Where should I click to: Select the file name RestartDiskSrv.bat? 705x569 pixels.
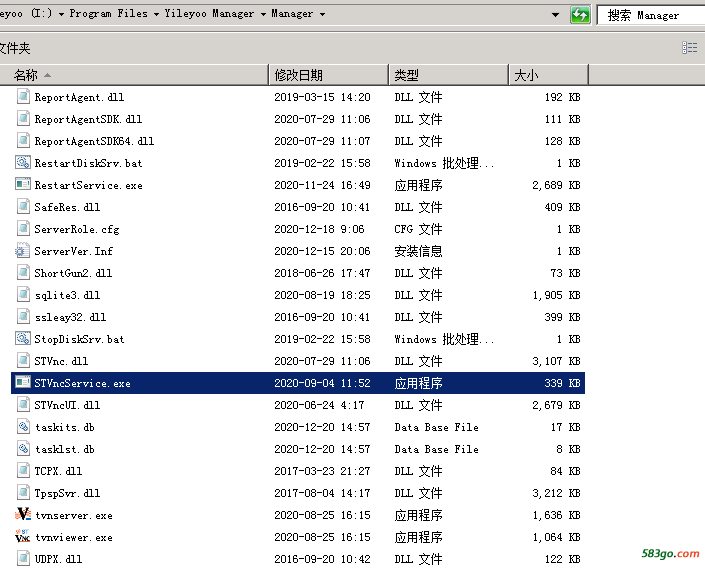pyautogui.click(x=88, y=163)
